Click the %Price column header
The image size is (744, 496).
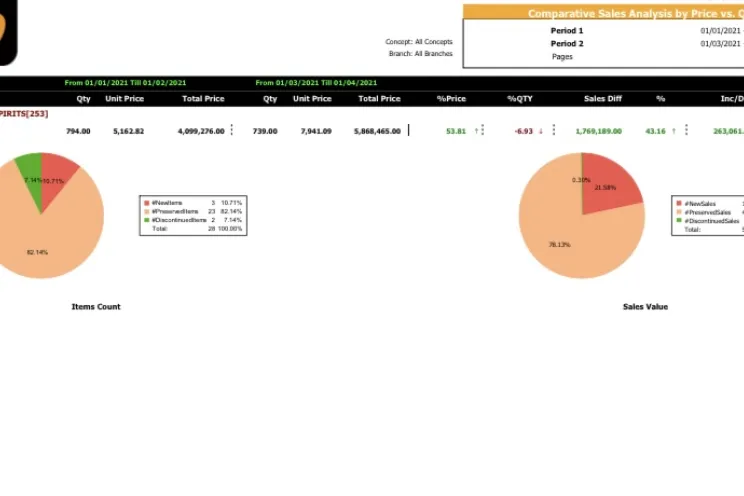pyautogui.click(x=451, y=99)
